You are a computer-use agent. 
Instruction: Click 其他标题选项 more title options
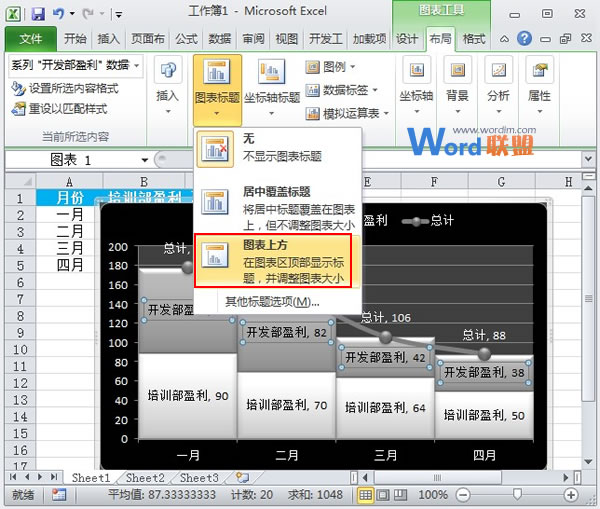(x=271, y=301)
